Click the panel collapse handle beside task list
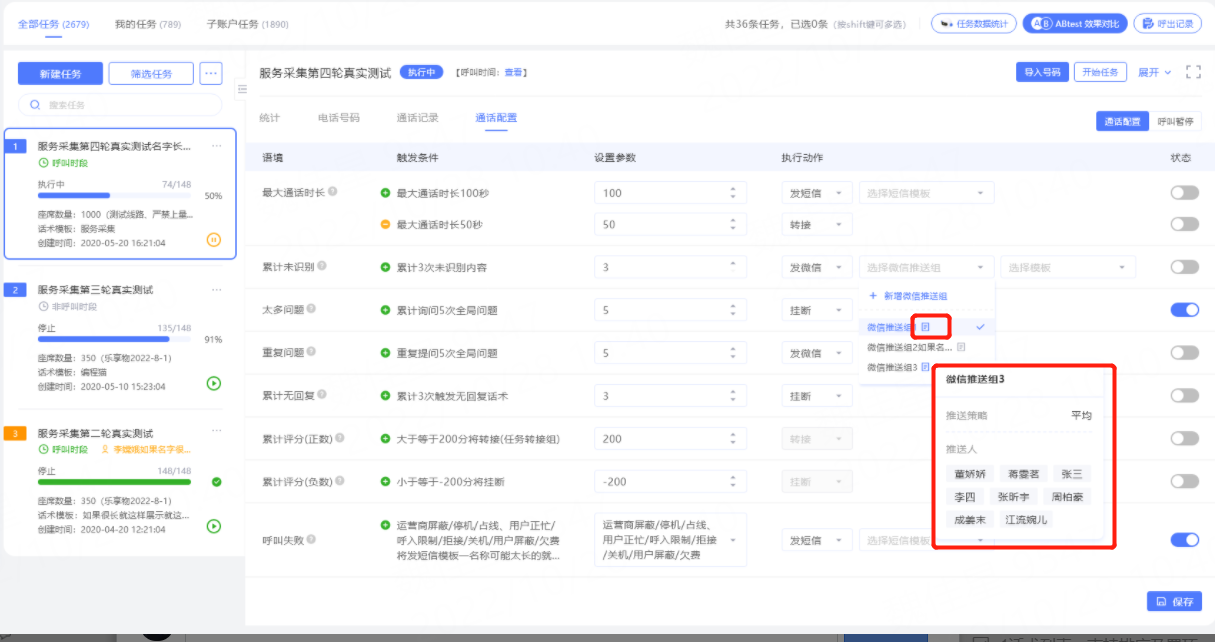This screenshot has width=1215, height=642. pyautogui.click(x=241, y=90)
